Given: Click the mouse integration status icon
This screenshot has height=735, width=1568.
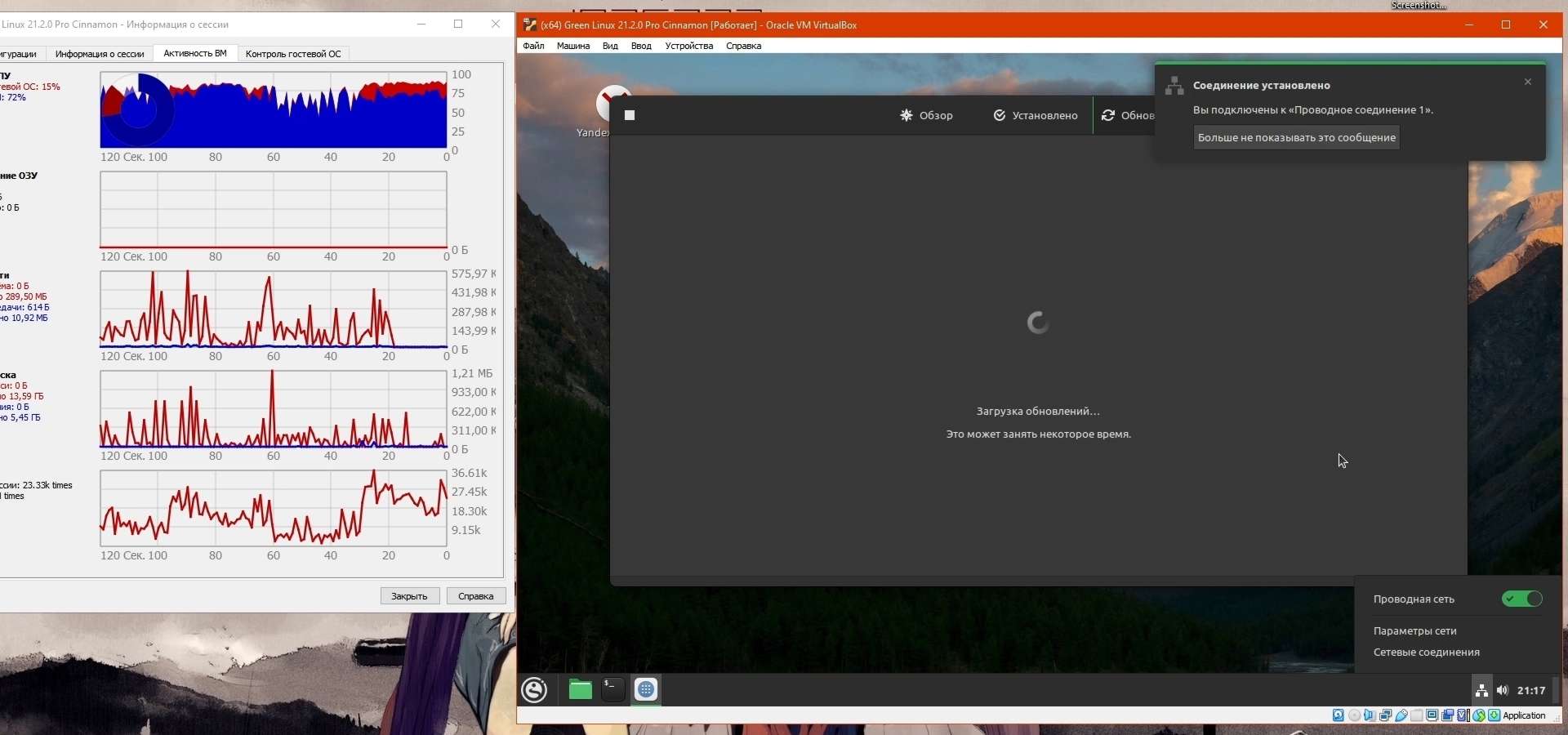Looking at the screenshot, I should [x=1479, y=715].
